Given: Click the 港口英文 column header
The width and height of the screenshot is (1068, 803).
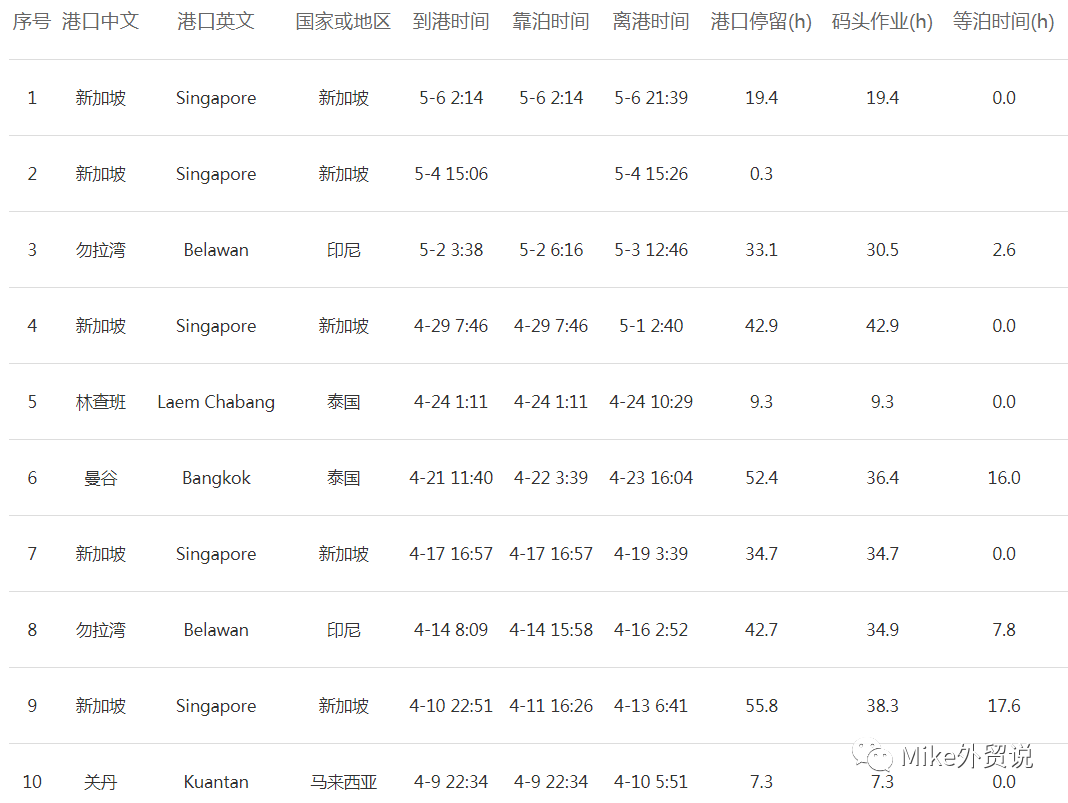Looking at the screenshot, I should pyautogui.click(x=216, y=19).
